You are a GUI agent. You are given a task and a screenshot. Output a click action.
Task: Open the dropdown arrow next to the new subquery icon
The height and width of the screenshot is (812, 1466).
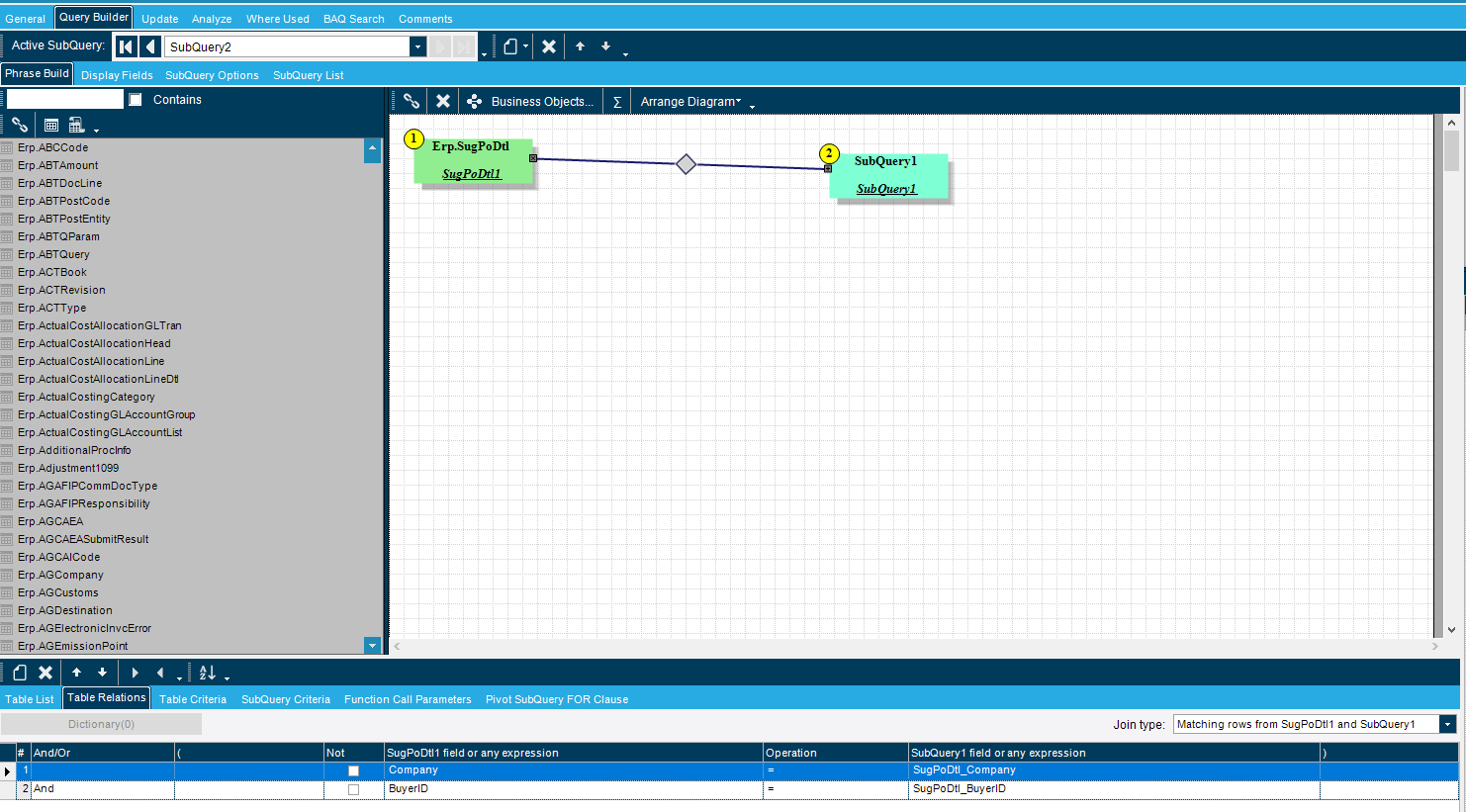pos(526,46)
